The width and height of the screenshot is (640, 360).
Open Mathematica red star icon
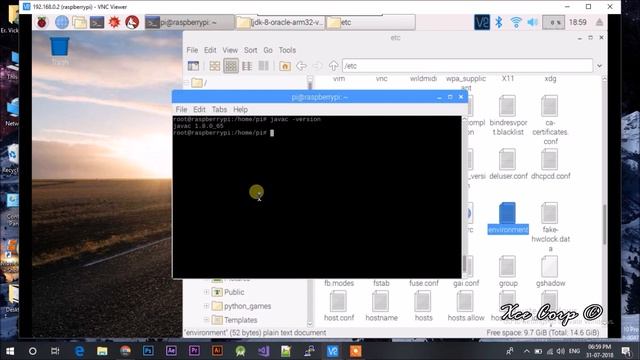click(x=114, y=22)
